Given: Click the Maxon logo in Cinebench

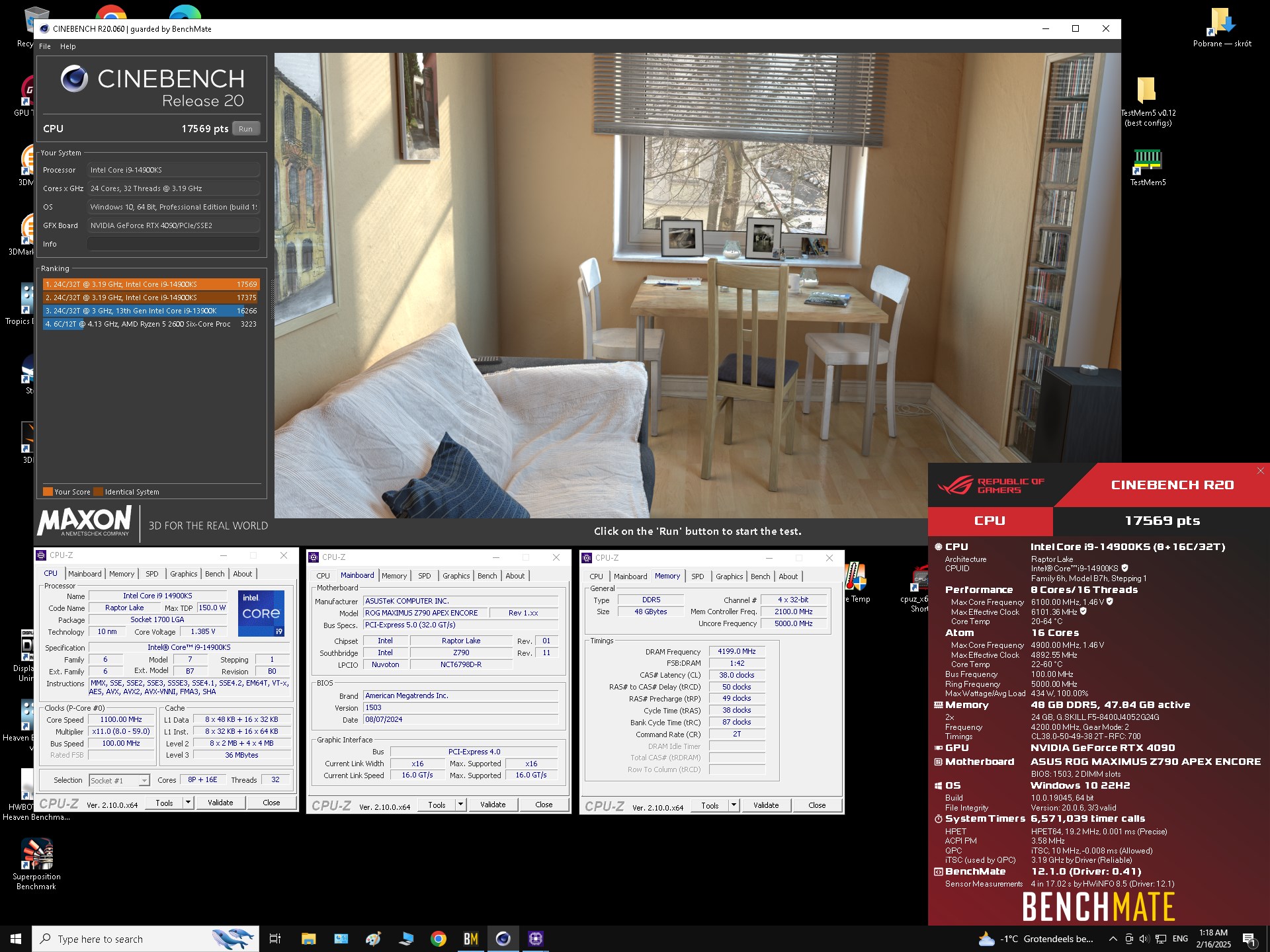Looking at the screenshot, I should pyautogui.click(x=86, y=522).
